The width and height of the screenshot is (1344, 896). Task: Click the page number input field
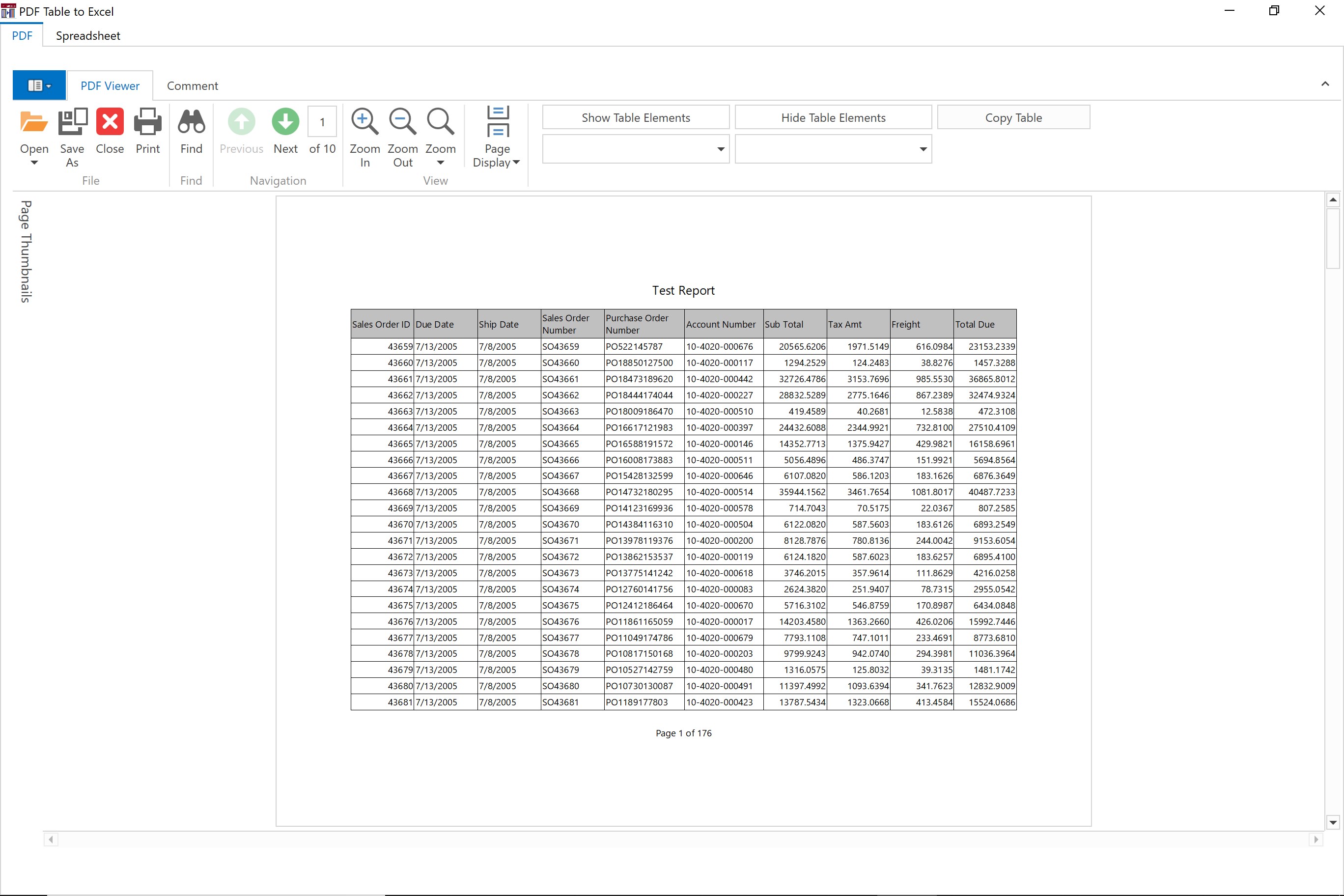click(322, 122)
